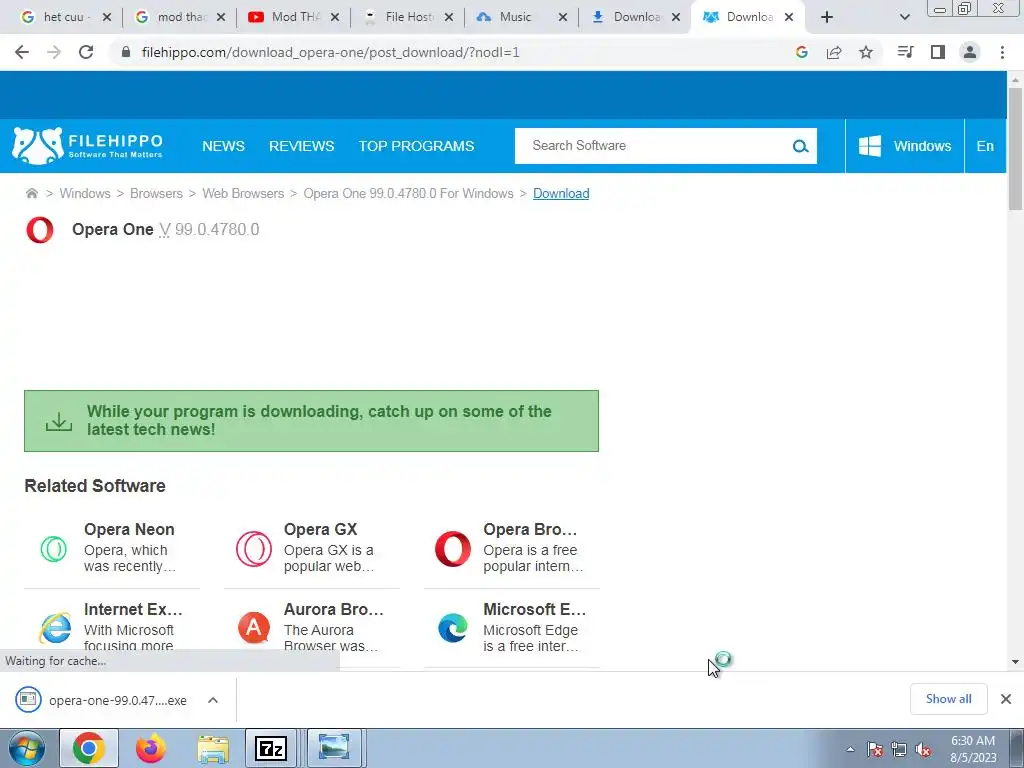Open the REVIEWS menu item

click(302, 146)
